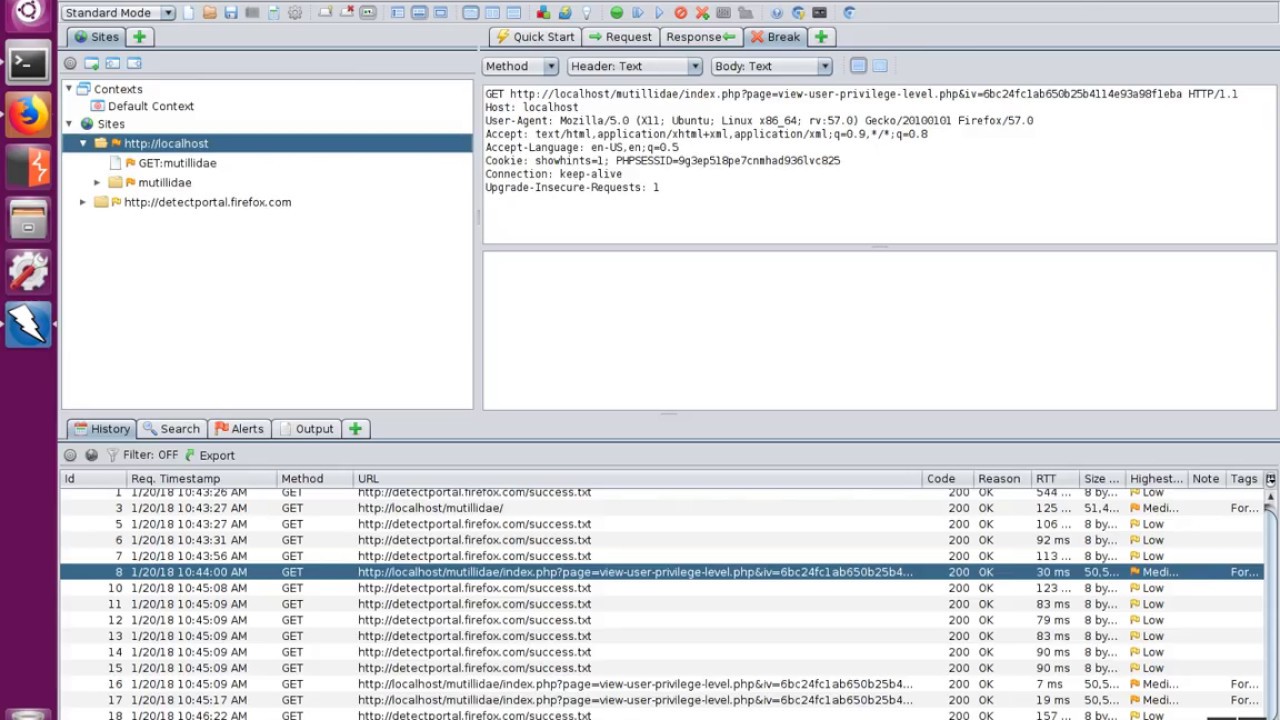Image resolution: width=1280 pixels, height=720 pixels.
Task: Open the Terminal from the Ubuntu dock
Action: (28, 63)
